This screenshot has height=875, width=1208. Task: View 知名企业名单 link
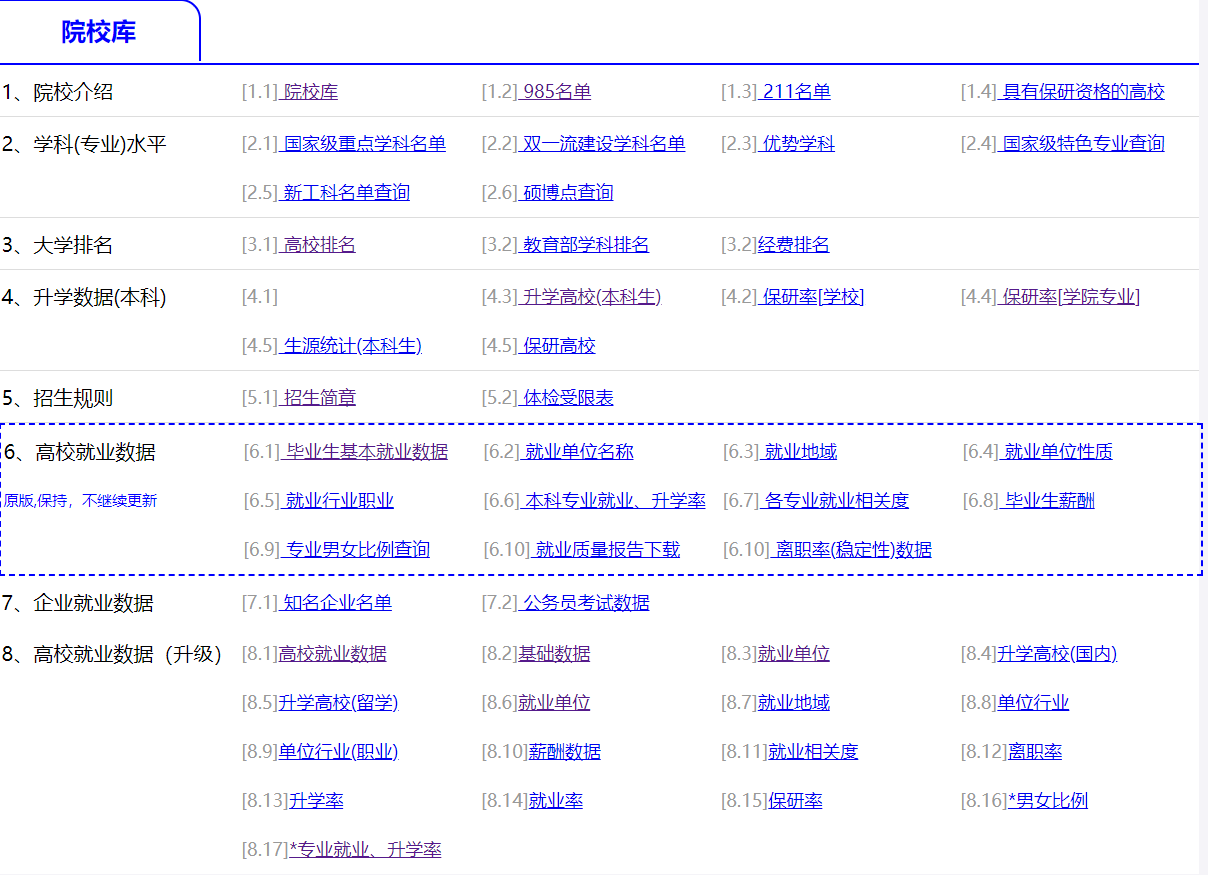[336, 603]
